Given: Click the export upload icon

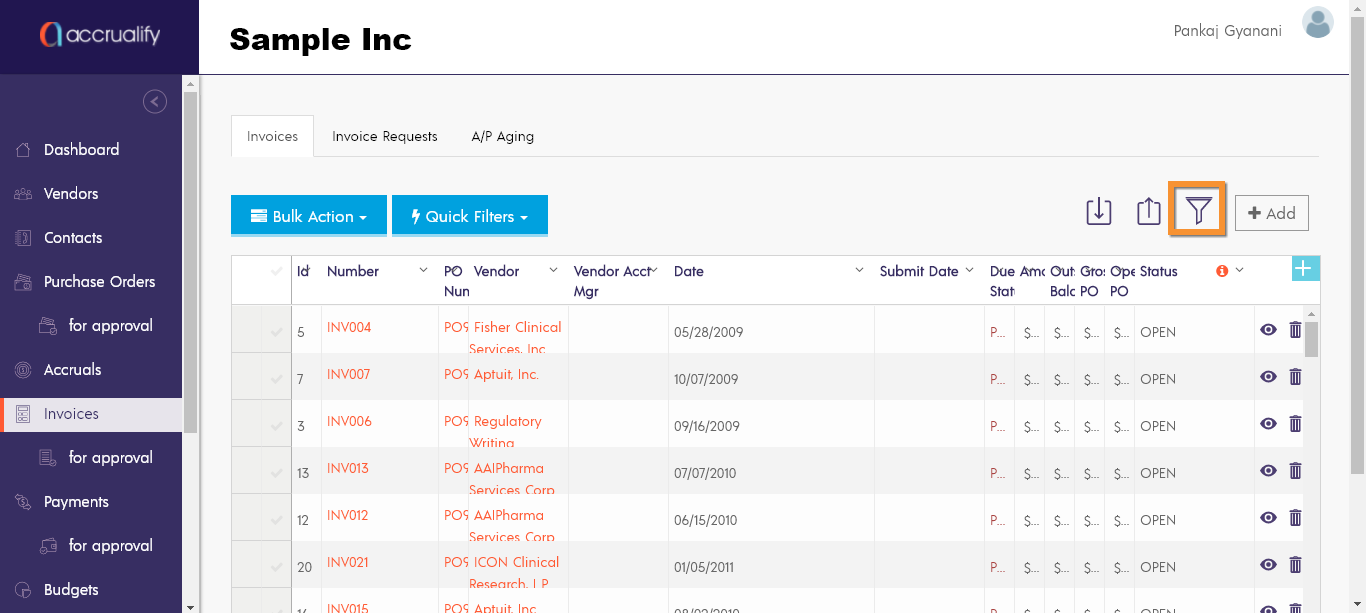Looking at the screenshot, I should (1149, 211).
